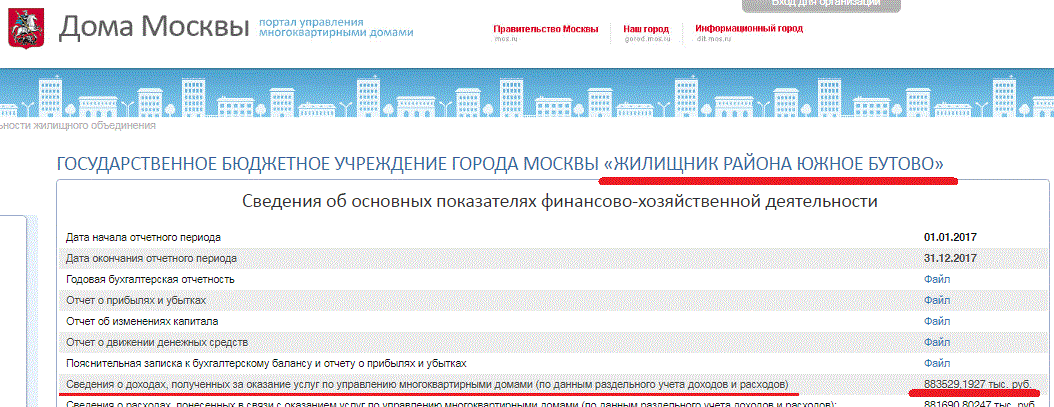Open the Дома Москвы portal title
Screen dimensions: 1054x407
point(155,28)
